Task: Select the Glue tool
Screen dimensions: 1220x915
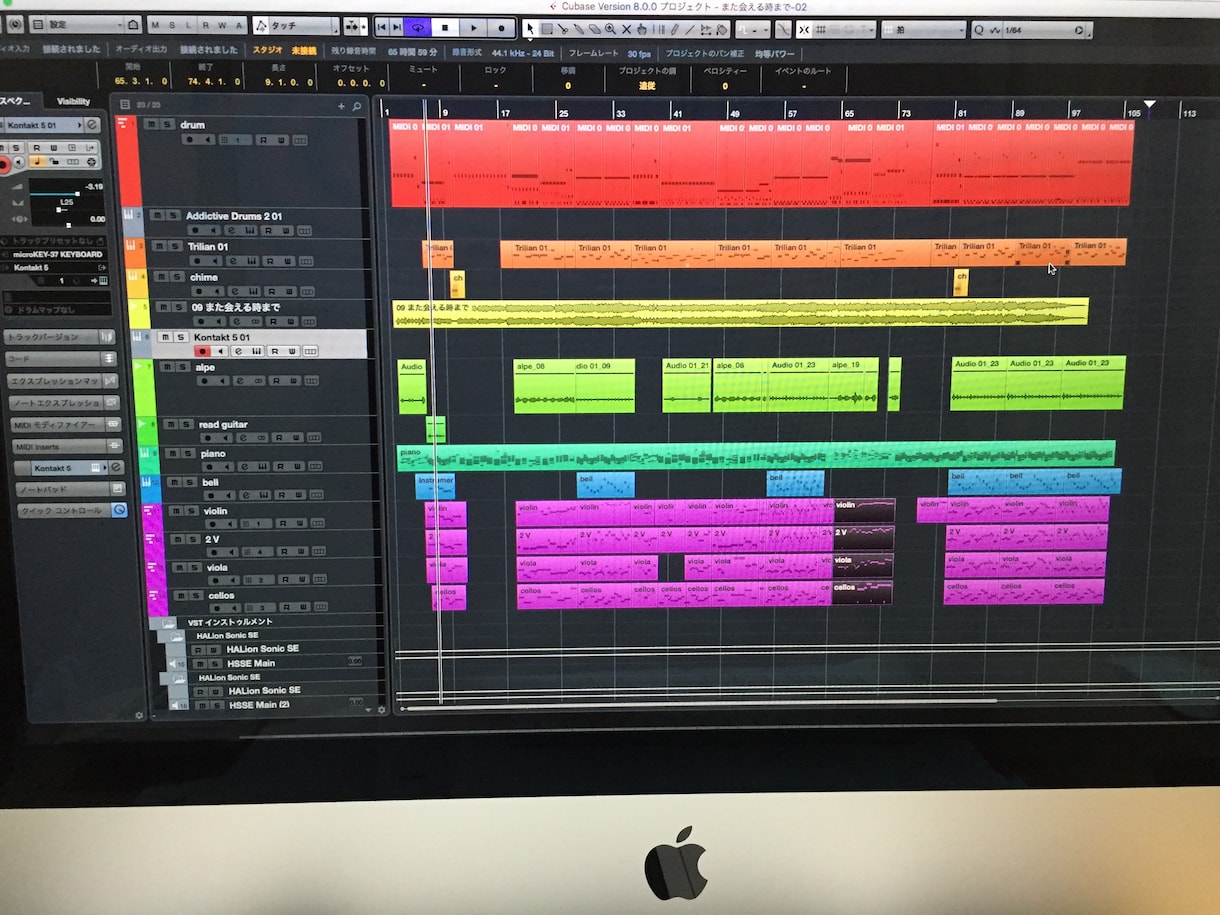Action: (579, 29)
